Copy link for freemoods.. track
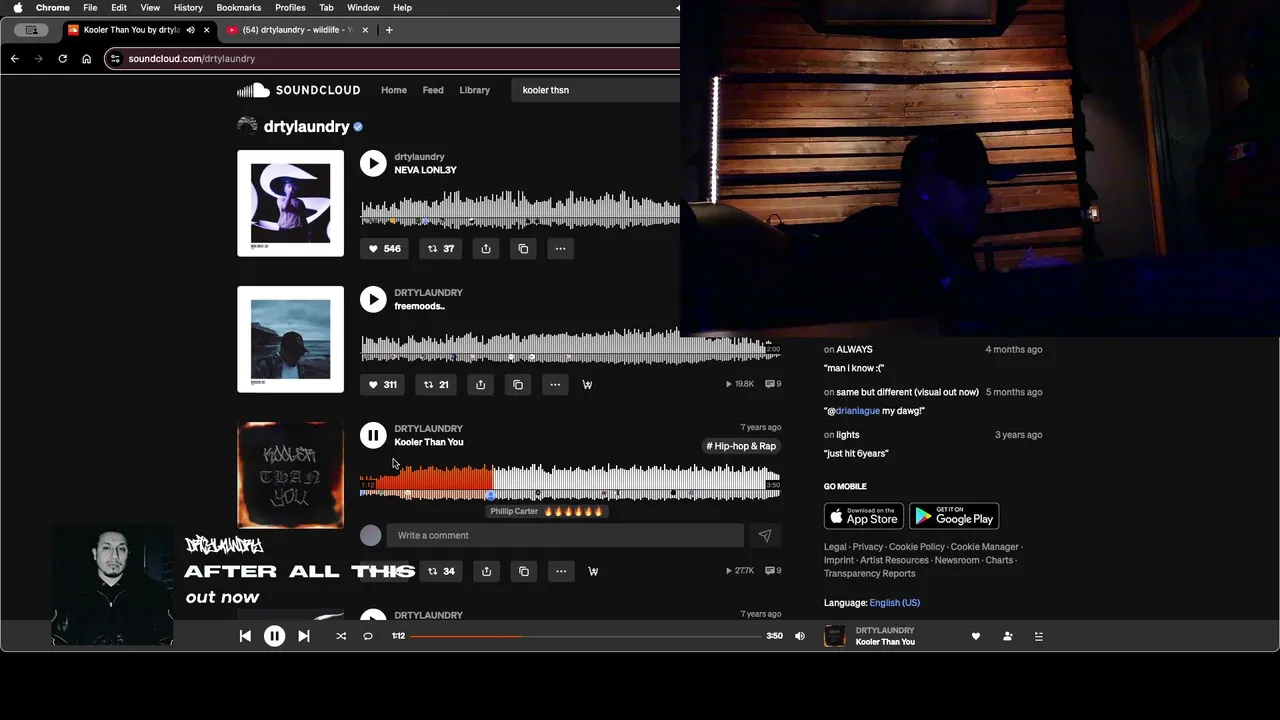The width and height of the screenshot is (1280, 720). [x=518, y=384]
